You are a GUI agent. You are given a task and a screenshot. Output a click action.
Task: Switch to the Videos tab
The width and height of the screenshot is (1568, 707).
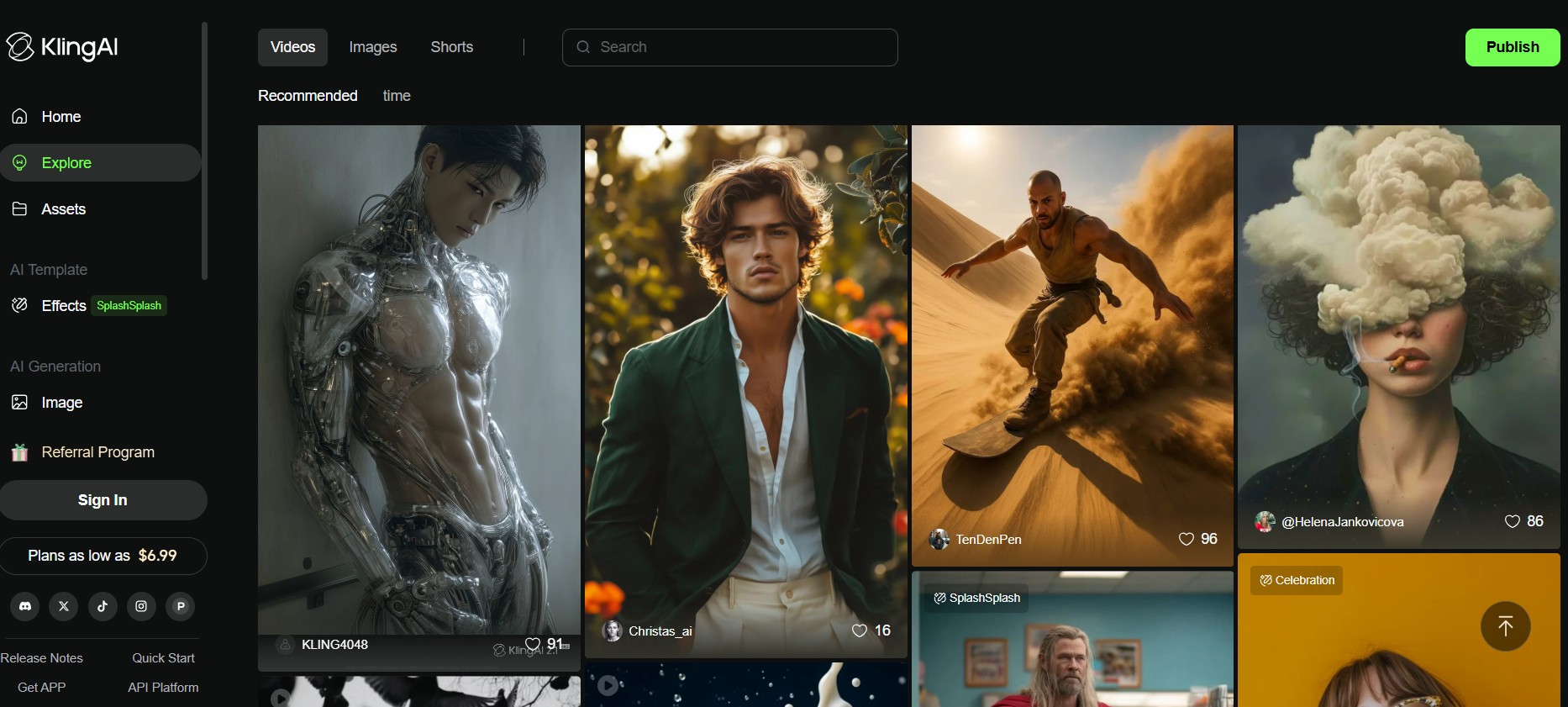point(292,47)
